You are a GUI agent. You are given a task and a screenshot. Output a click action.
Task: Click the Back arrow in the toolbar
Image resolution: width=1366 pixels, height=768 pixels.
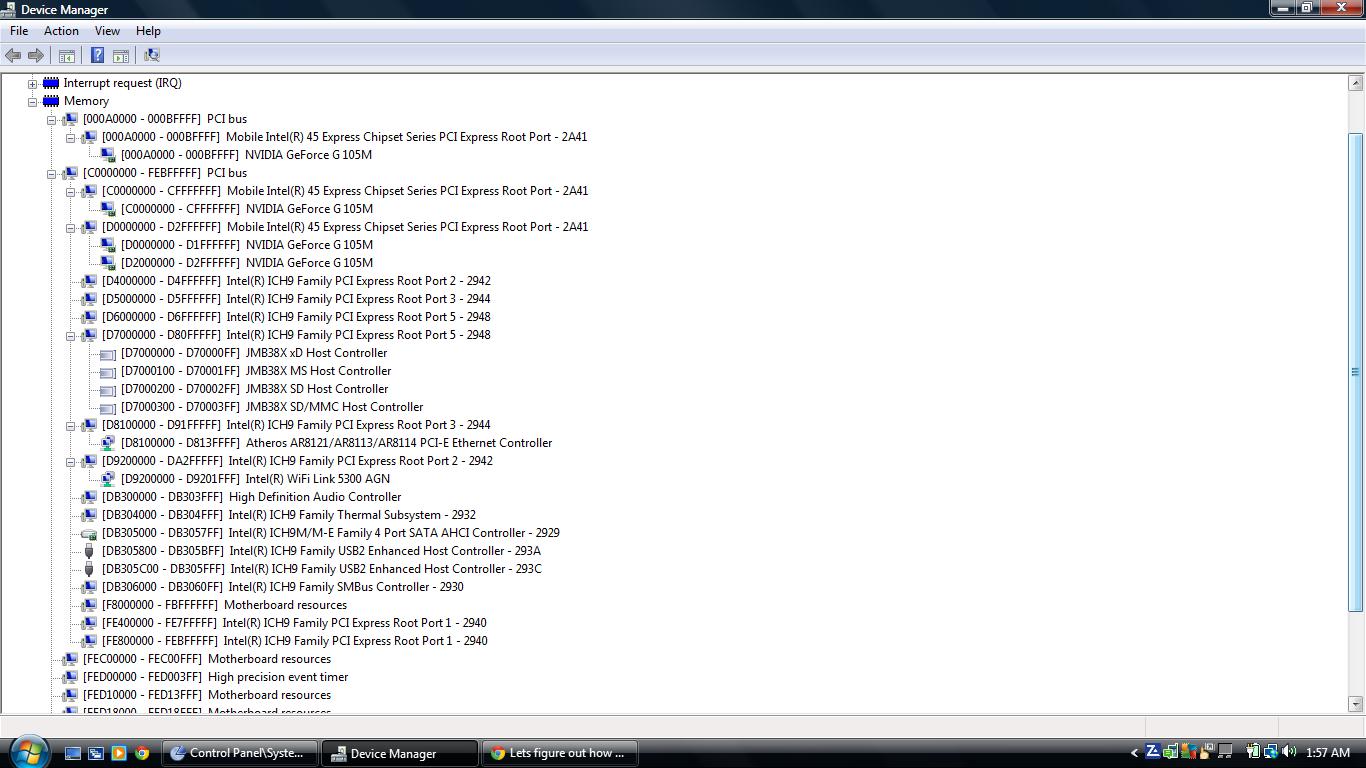coord(13,56)
